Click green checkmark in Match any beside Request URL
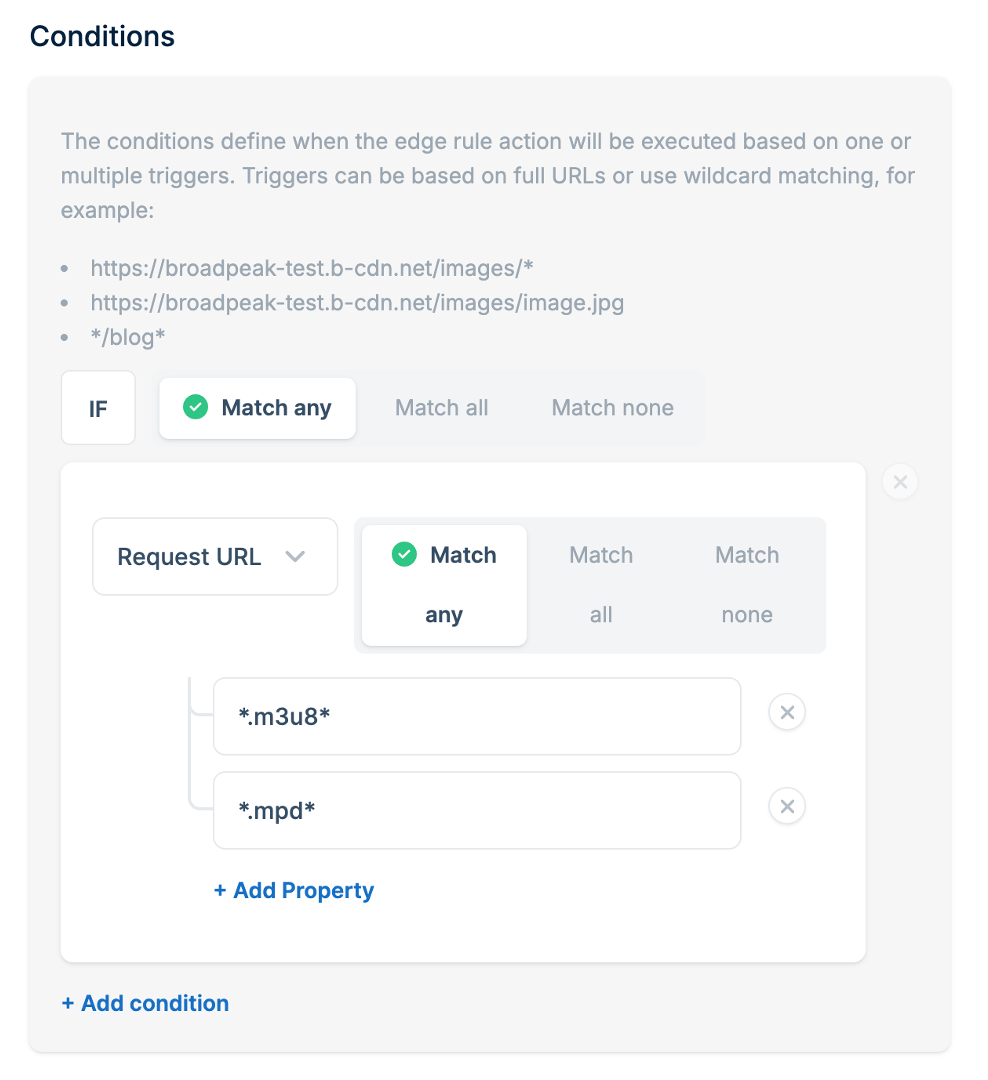Image resolution: width=988 pixels, height=1080 pixels. click(x=404, y=555)
